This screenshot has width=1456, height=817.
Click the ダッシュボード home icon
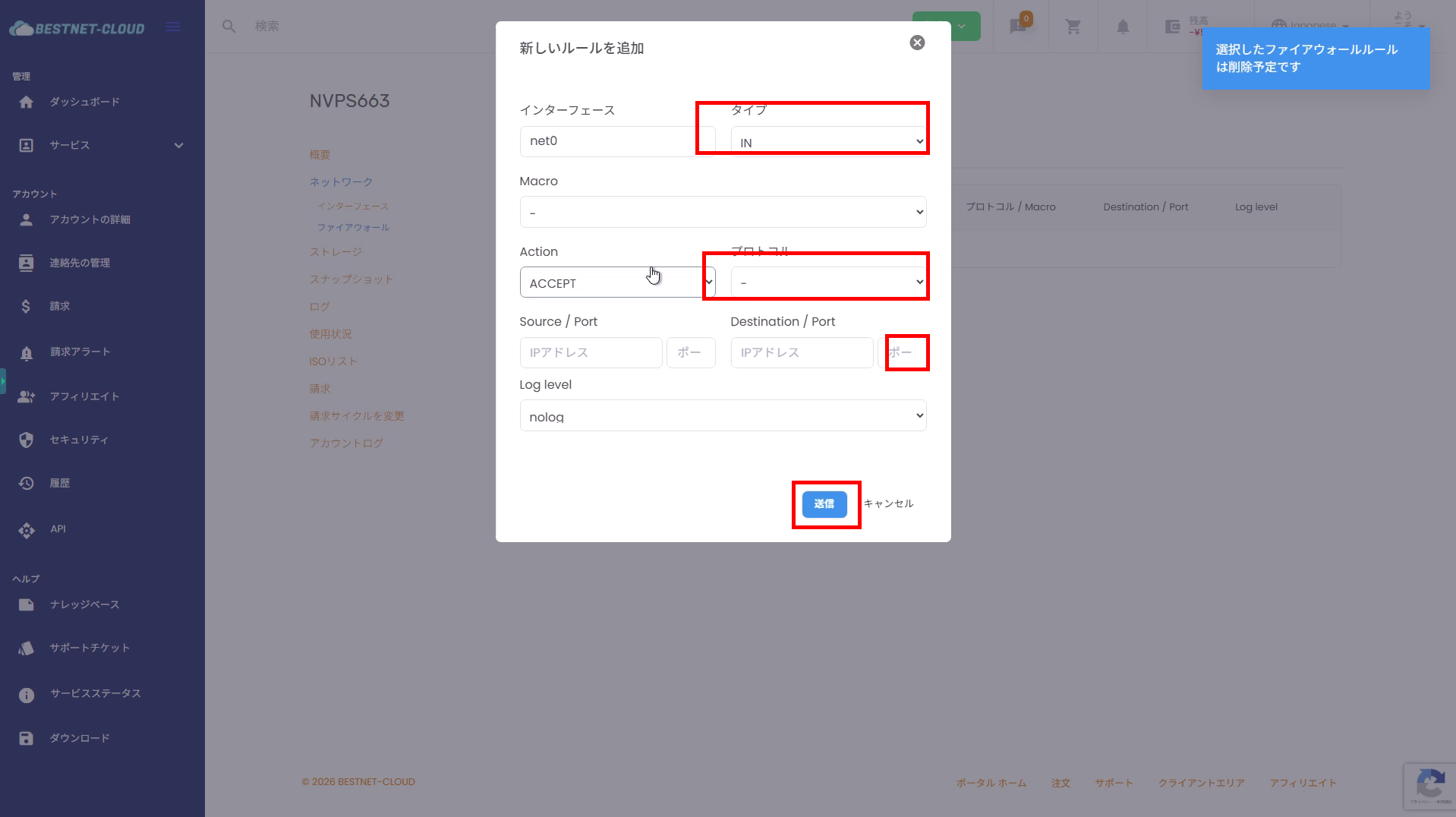[x=27, y=103]
